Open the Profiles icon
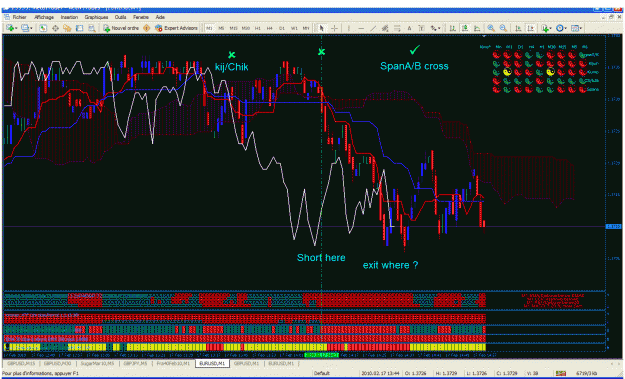The width and height of the screenshot is (625, 379). point(25,28)
